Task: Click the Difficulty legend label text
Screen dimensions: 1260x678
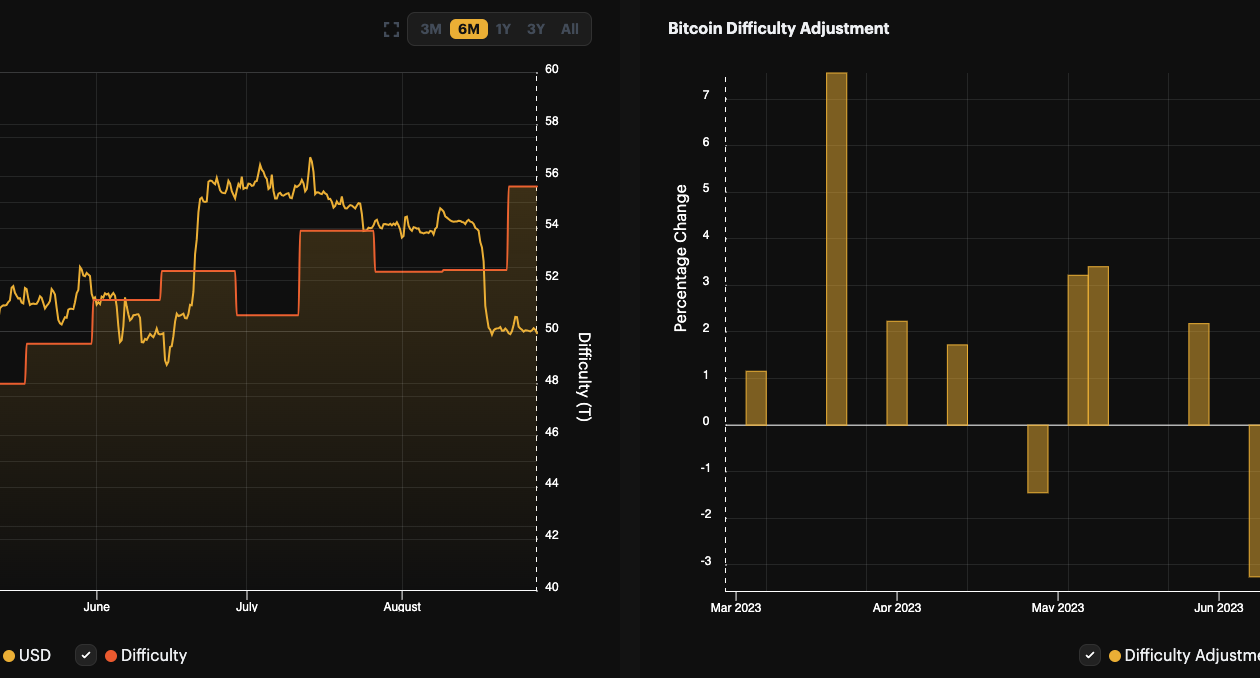Action: [154, 656]
